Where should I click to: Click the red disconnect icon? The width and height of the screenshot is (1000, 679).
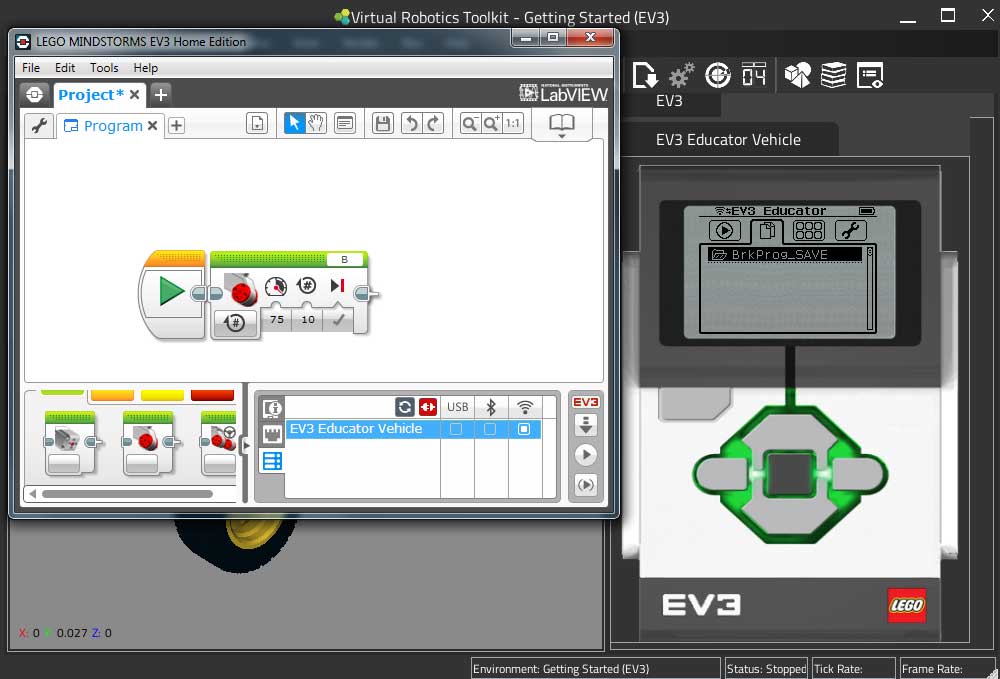pos(428,407)
